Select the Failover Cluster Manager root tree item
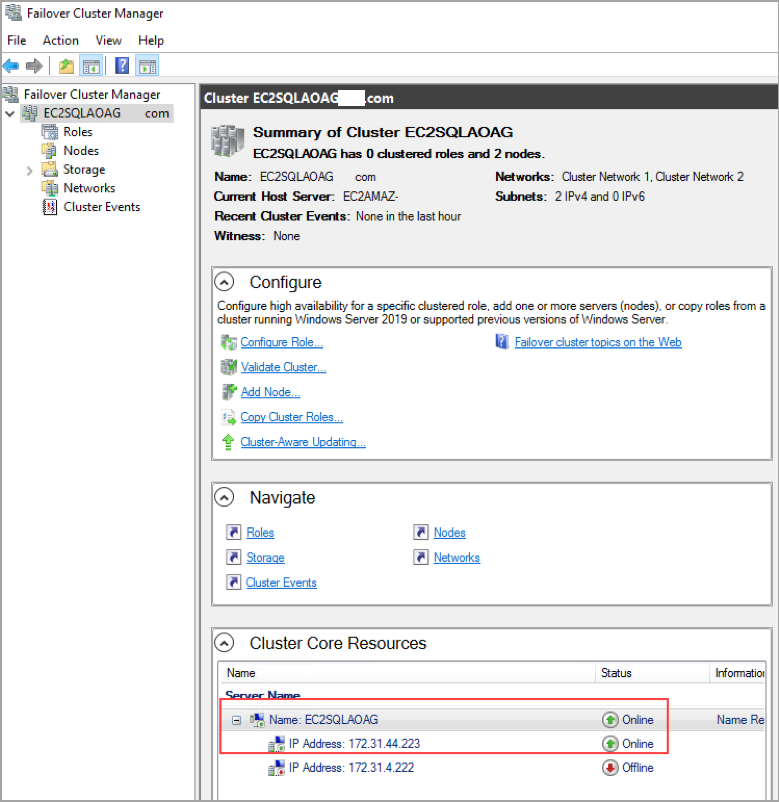This screenshot has width=779, height=802. (92, 95)
